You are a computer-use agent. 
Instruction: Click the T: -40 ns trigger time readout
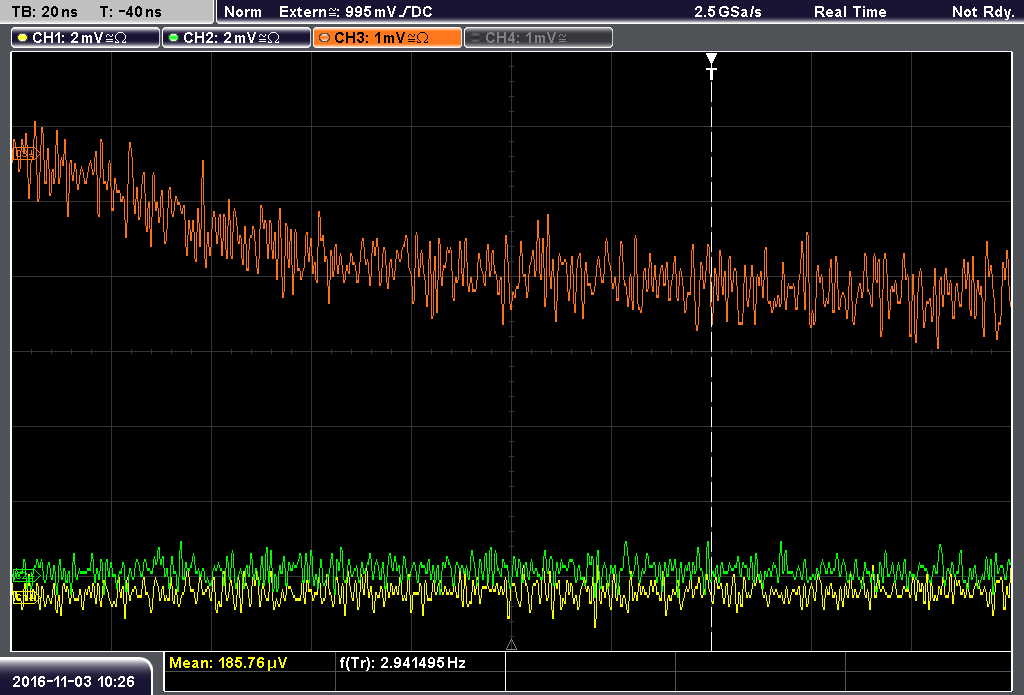[131, 12]
